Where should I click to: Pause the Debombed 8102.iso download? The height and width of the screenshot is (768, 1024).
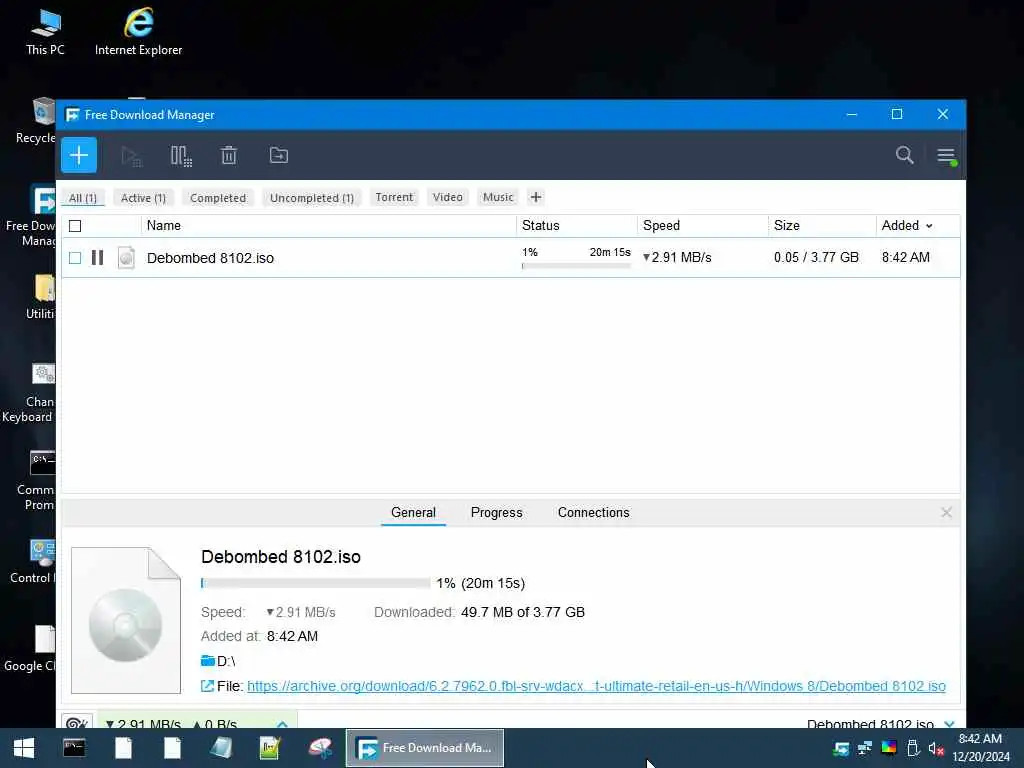(x=97, y=258)
